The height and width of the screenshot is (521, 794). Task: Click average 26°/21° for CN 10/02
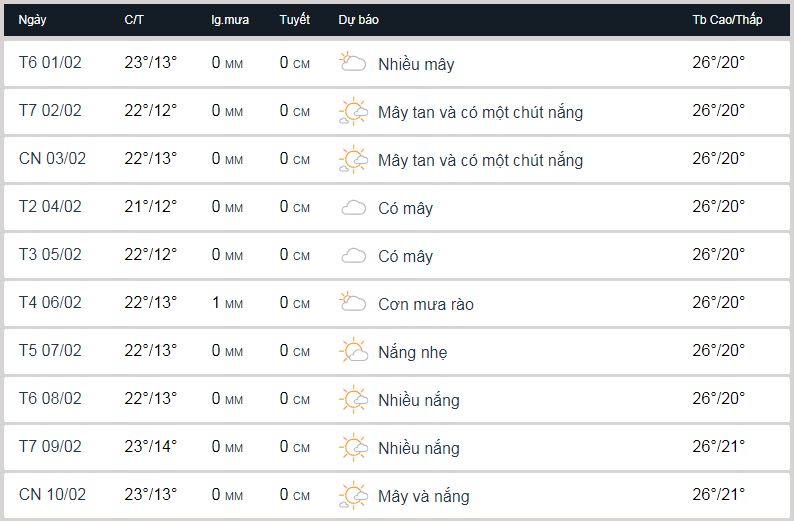tap(719, 494)
